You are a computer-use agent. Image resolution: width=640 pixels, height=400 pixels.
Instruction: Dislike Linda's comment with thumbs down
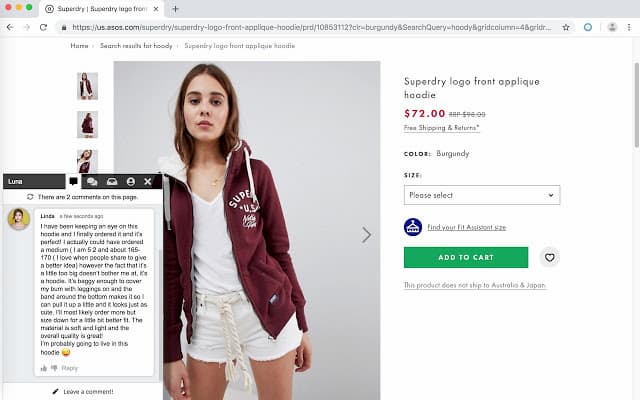click(x=54, y=368)
